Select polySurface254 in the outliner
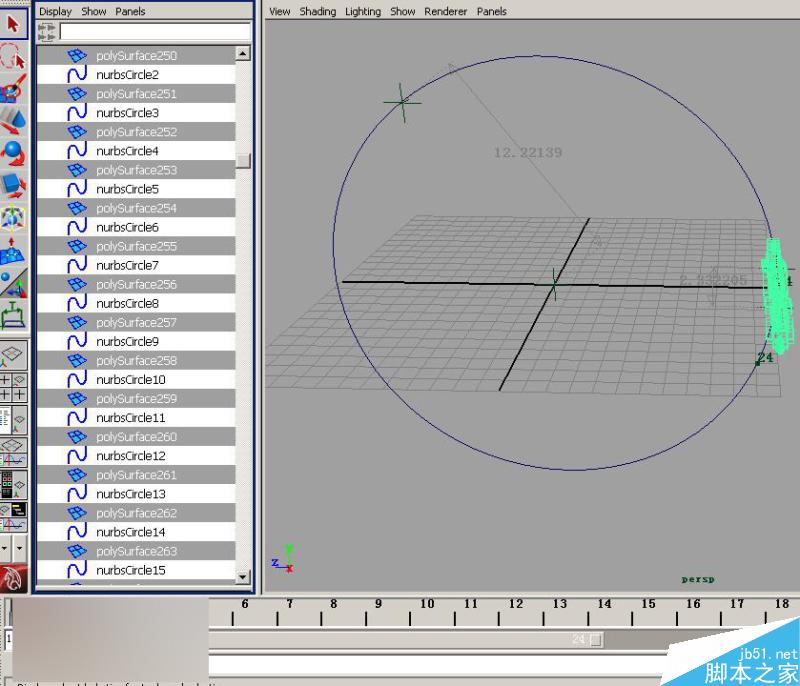Image resolution: width=800 pixels, height=686 pixels. (136, 208)
